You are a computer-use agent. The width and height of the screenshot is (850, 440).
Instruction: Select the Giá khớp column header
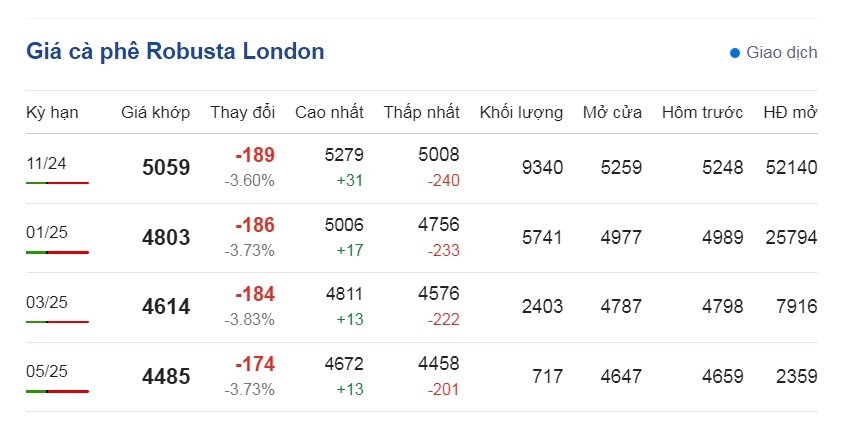156,112
